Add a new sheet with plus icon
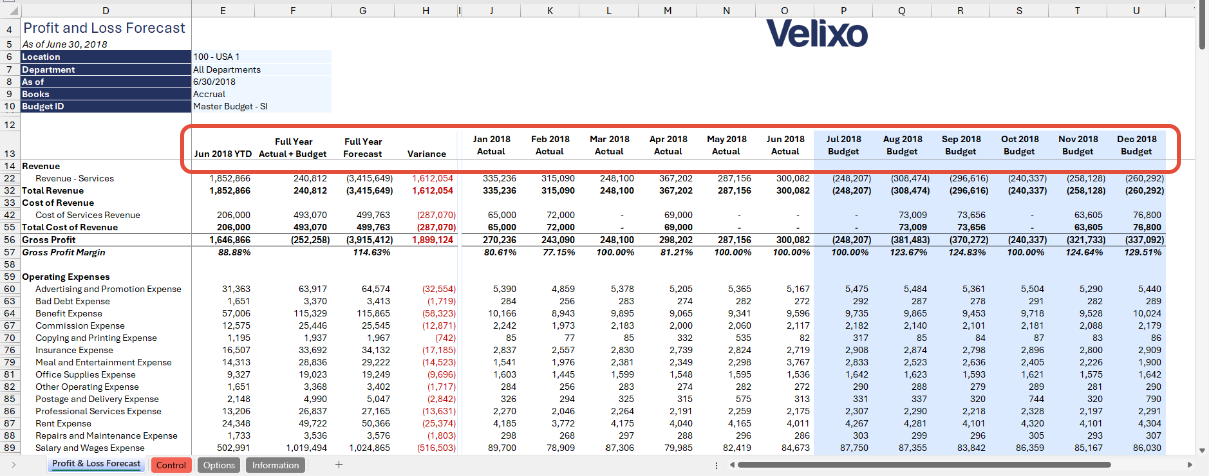1209x476 pixels. click(x=339, y=465)
